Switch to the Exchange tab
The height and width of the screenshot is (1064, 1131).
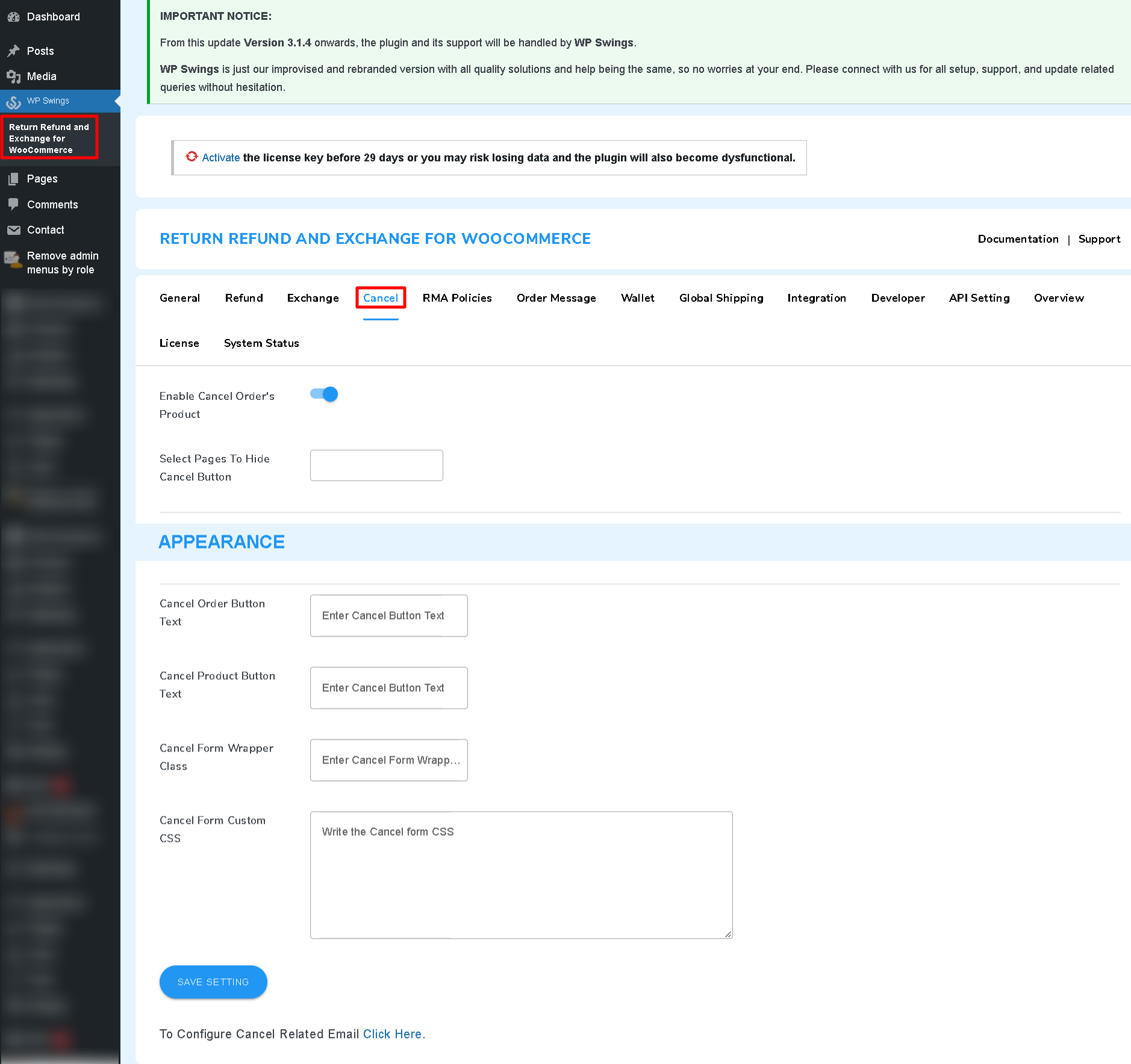click(x=313, y=298)
